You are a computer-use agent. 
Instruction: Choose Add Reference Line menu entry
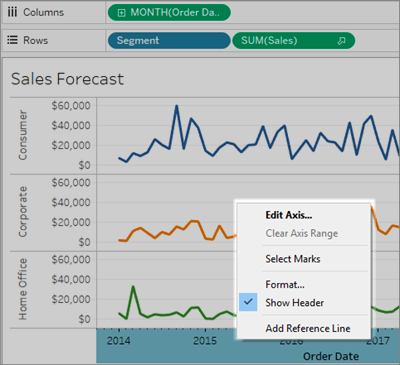pos(308,328)
